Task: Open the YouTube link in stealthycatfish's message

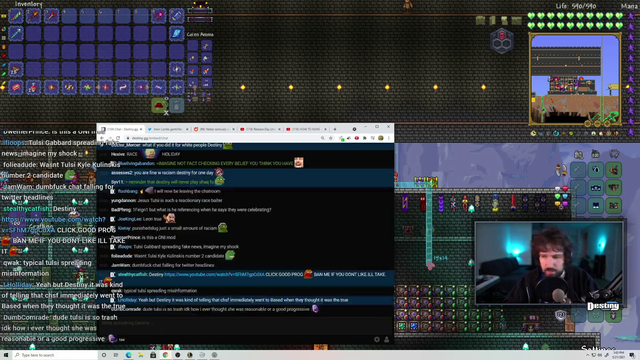Action: tap(214, 274)
